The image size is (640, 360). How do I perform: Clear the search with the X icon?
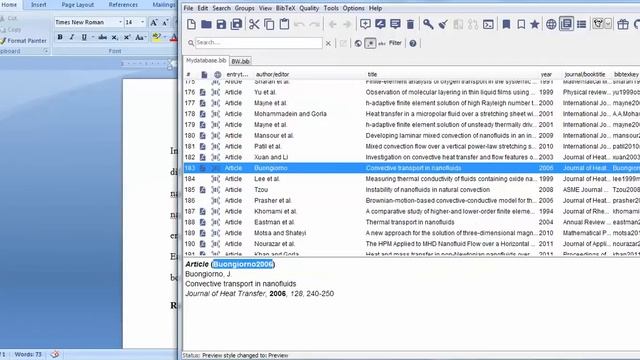(x=328, y=43)
